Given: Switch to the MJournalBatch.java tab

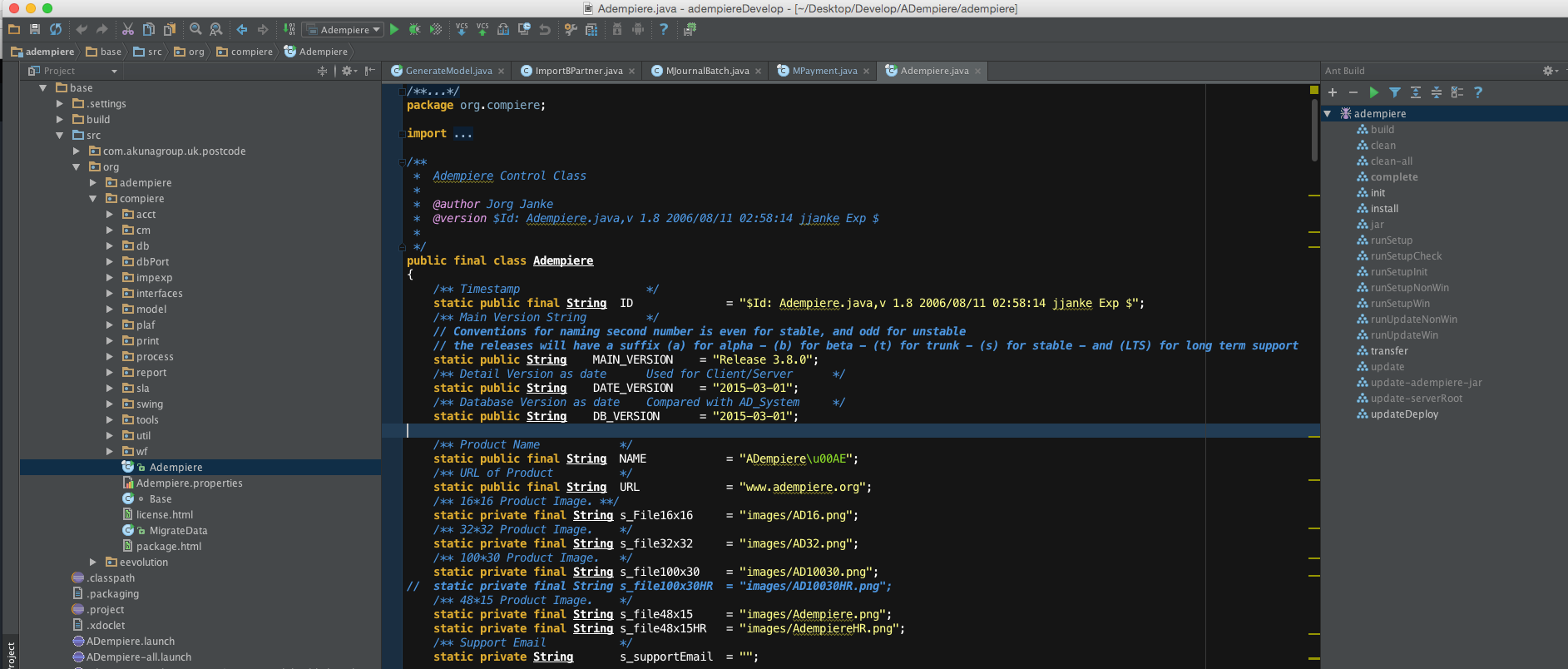Looking at the screenshot, I should pos(707,71).
